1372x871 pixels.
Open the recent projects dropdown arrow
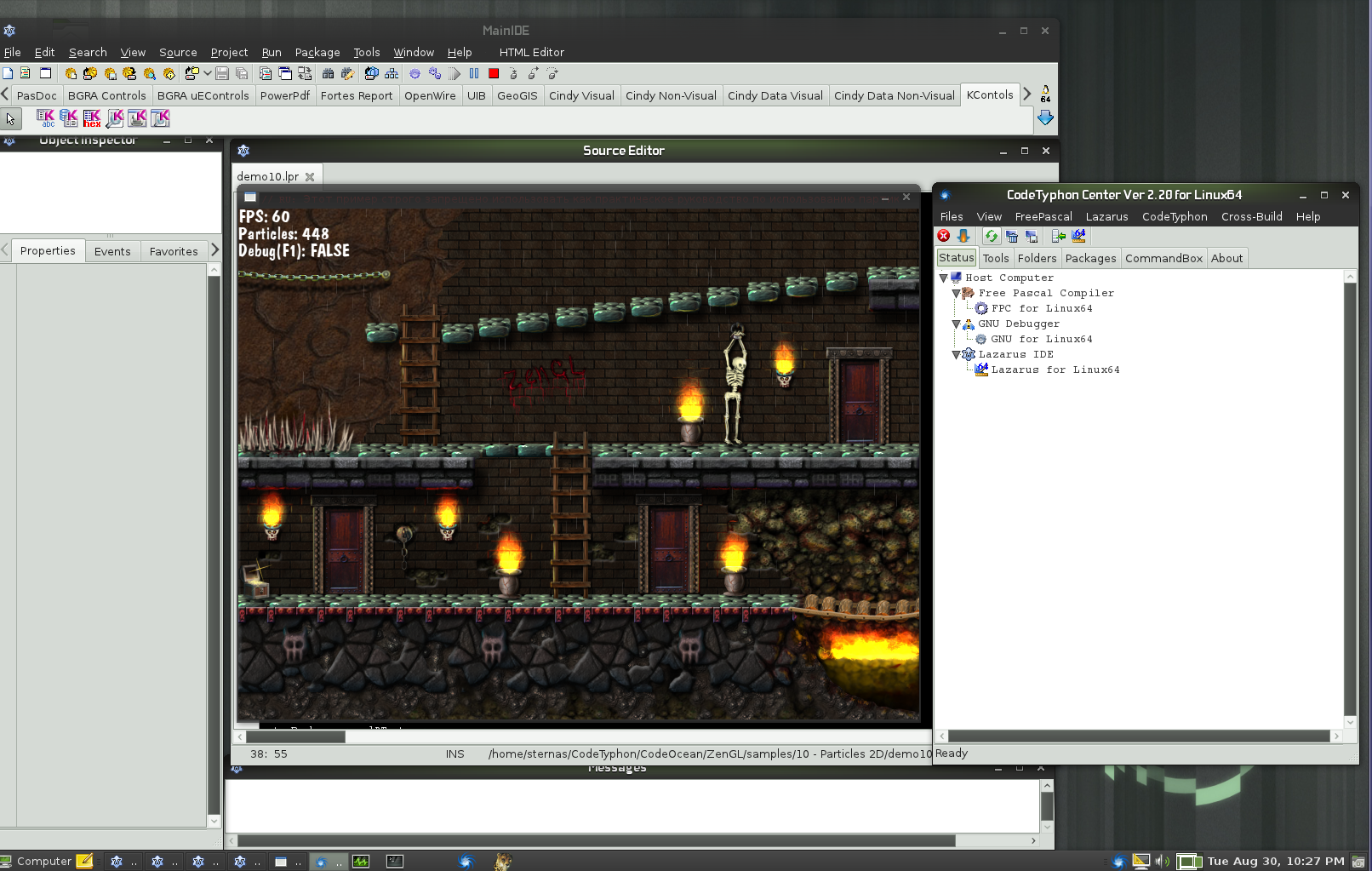(x=207, y=73)
